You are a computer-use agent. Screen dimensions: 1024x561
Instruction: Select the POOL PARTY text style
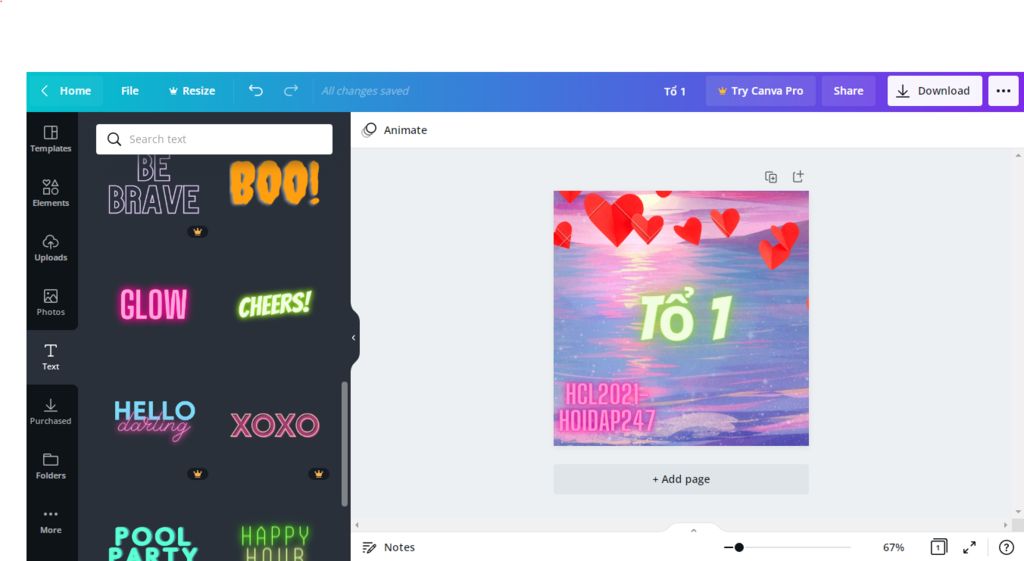click(153, 543)
